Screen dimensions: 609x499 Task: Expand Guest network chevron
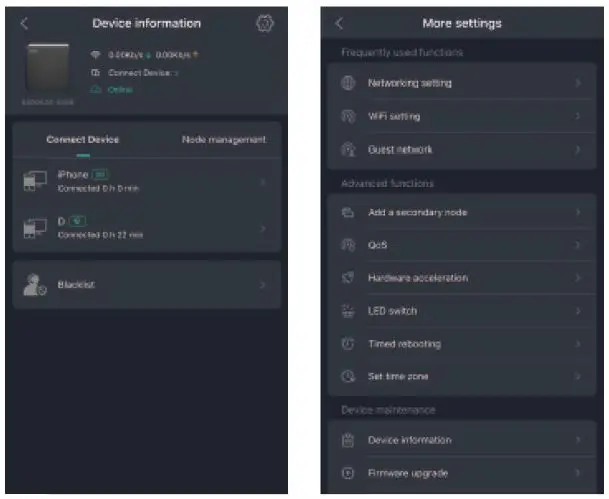click(x=578, y=150)
